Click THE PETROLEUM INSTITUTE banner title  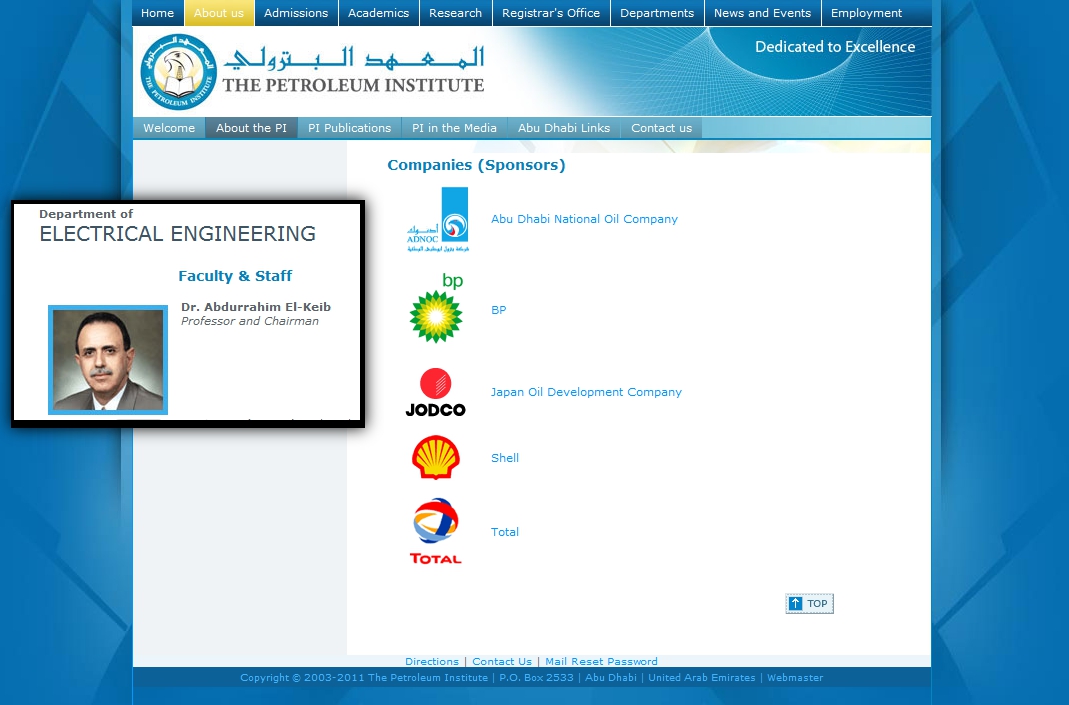coord(353,85)
